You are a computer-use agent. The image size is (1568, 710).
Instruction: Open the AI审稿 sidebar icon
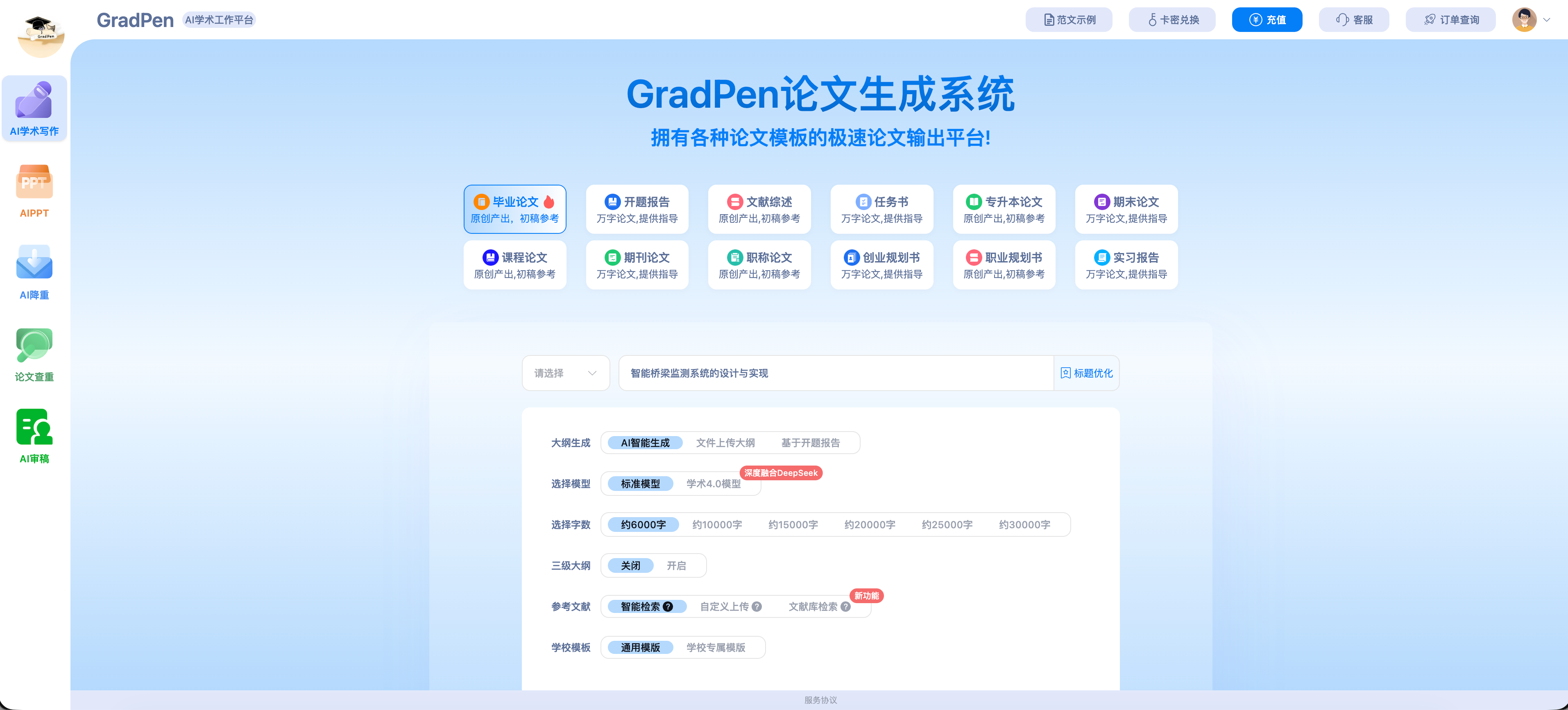point(34,427)
